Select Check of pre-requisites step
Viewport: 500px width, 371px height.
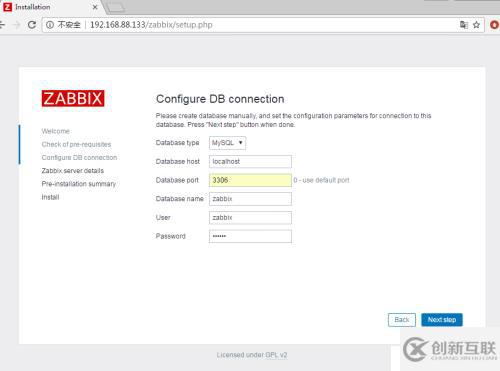point(76,144)
